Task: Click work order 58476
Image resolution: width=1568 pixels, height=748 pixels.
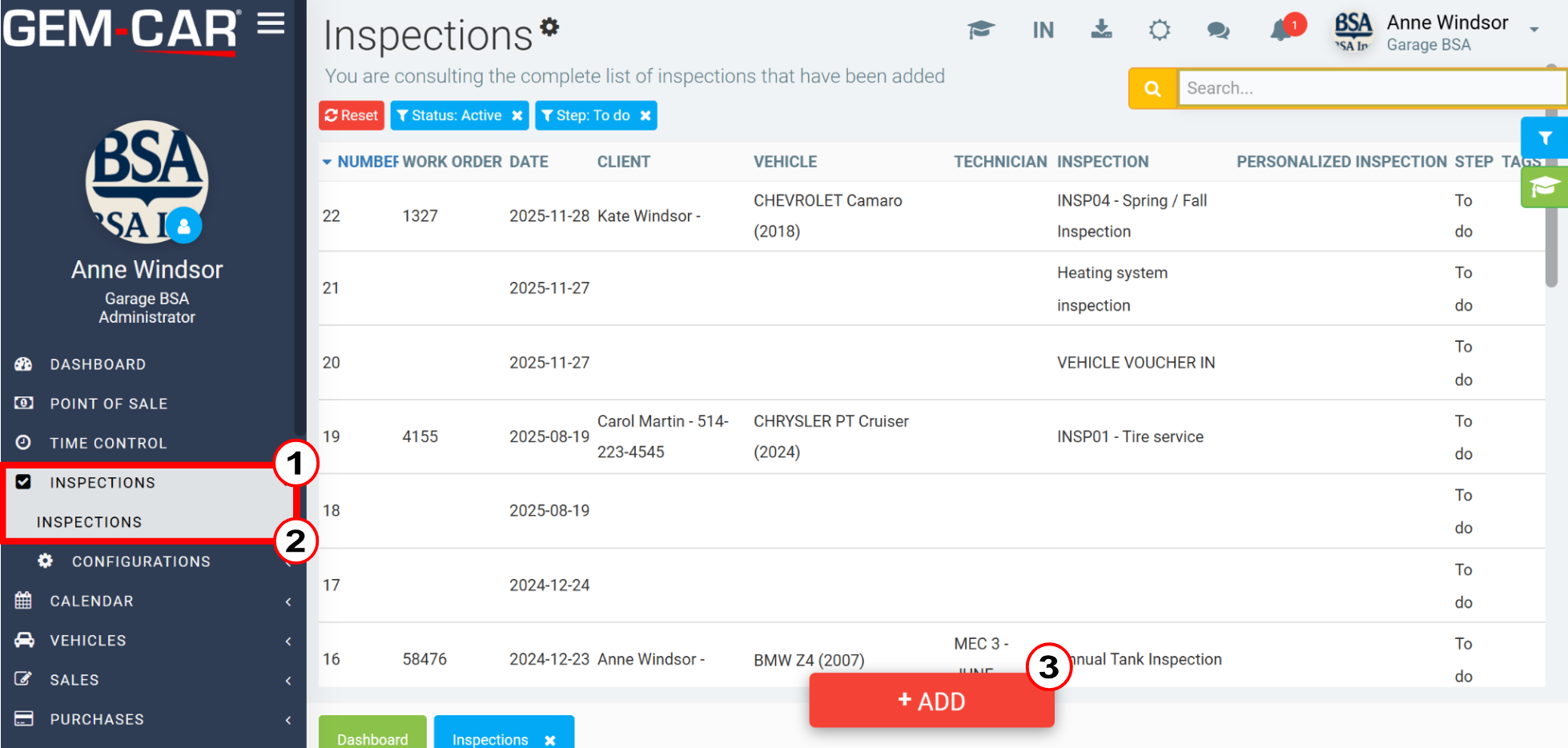Action: tap(424, 659)
